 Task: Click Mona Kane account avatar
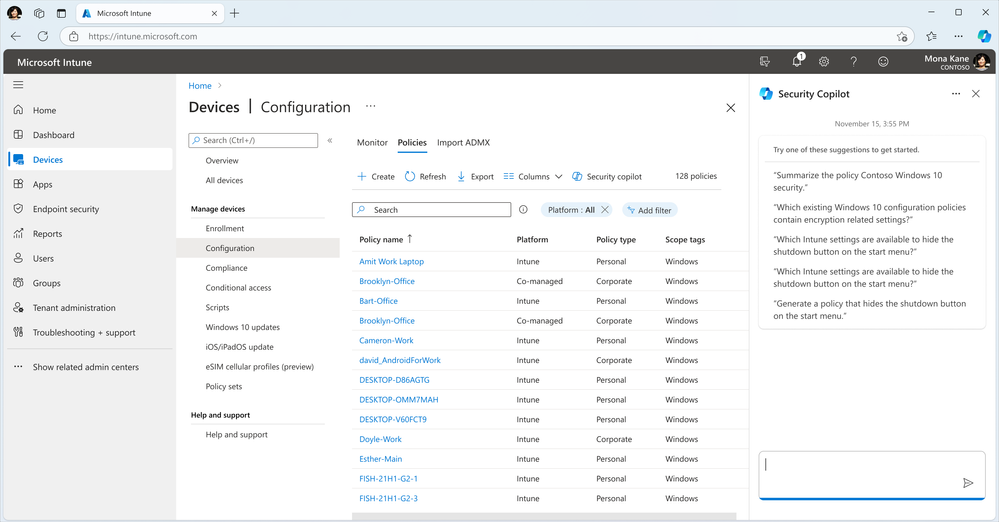coord(982,62)
